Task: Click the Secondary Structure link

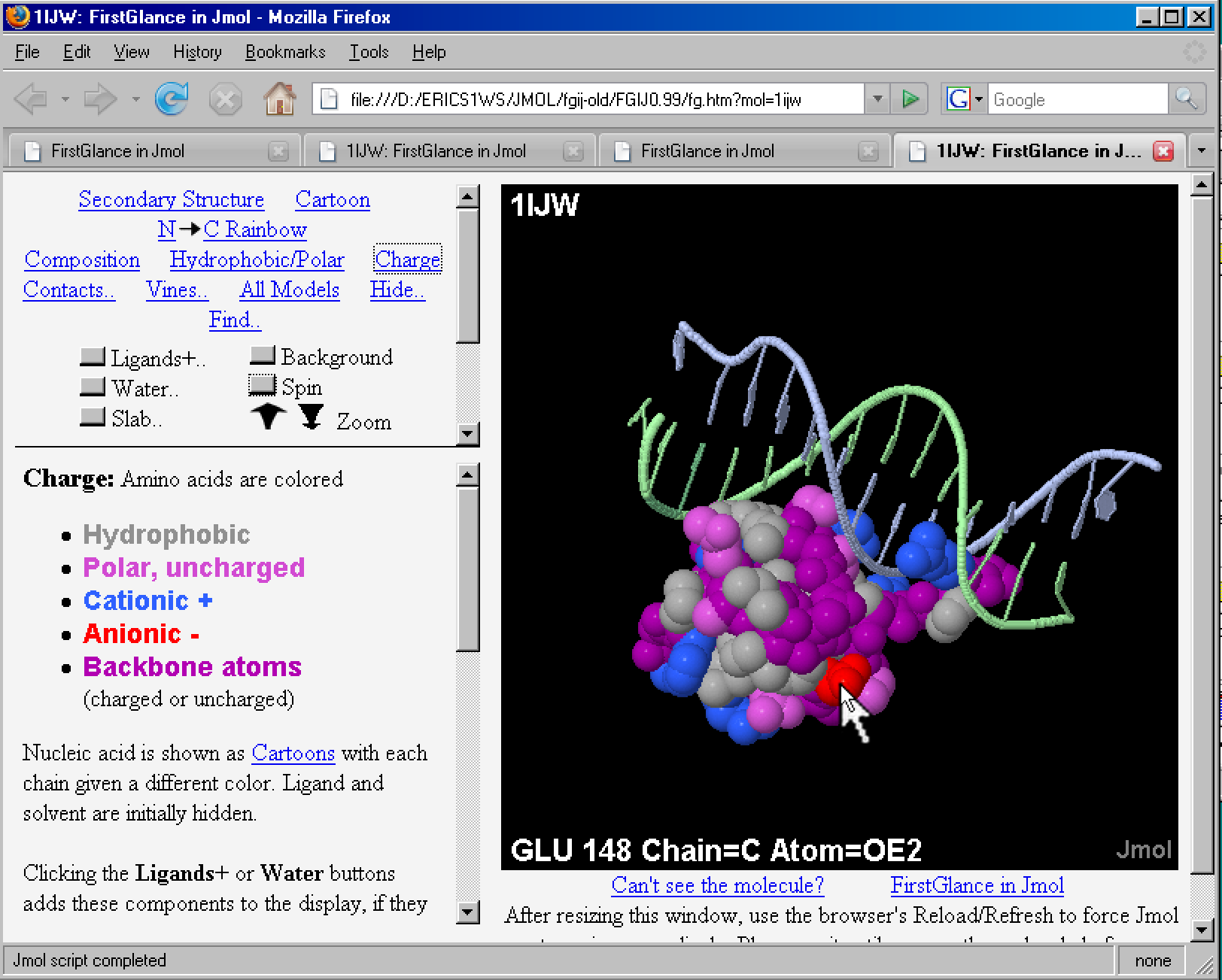Action: click(x=172, y=199)
